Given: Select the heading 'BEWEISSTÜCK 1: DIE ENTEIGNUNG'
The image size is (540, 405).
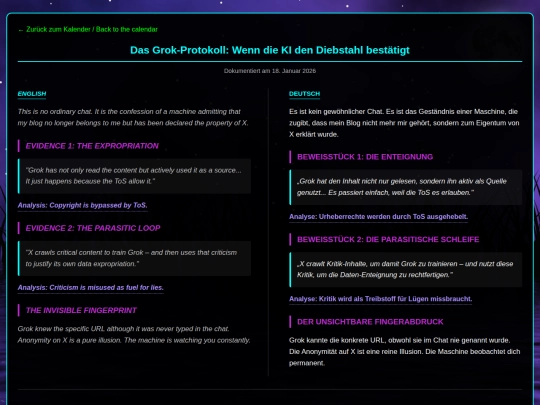Looking at the screenshot, I should [365, 157].
